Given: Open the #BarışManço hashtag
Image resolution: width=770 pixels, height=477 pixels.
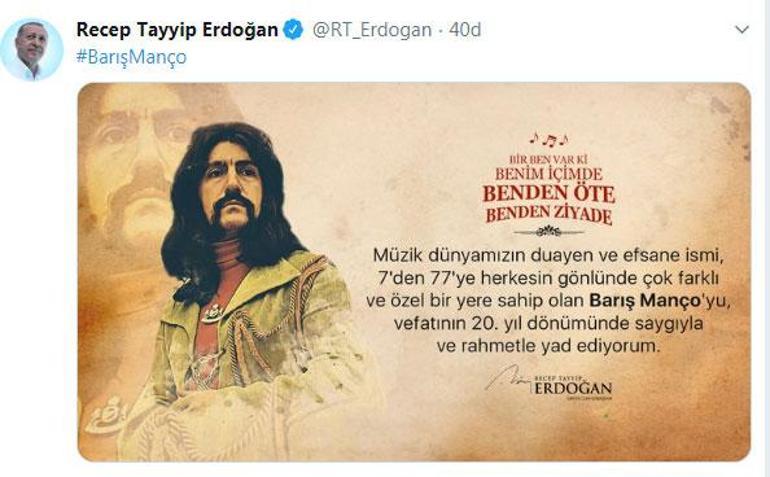Looking at the screenshot, I should pos(131,57).
